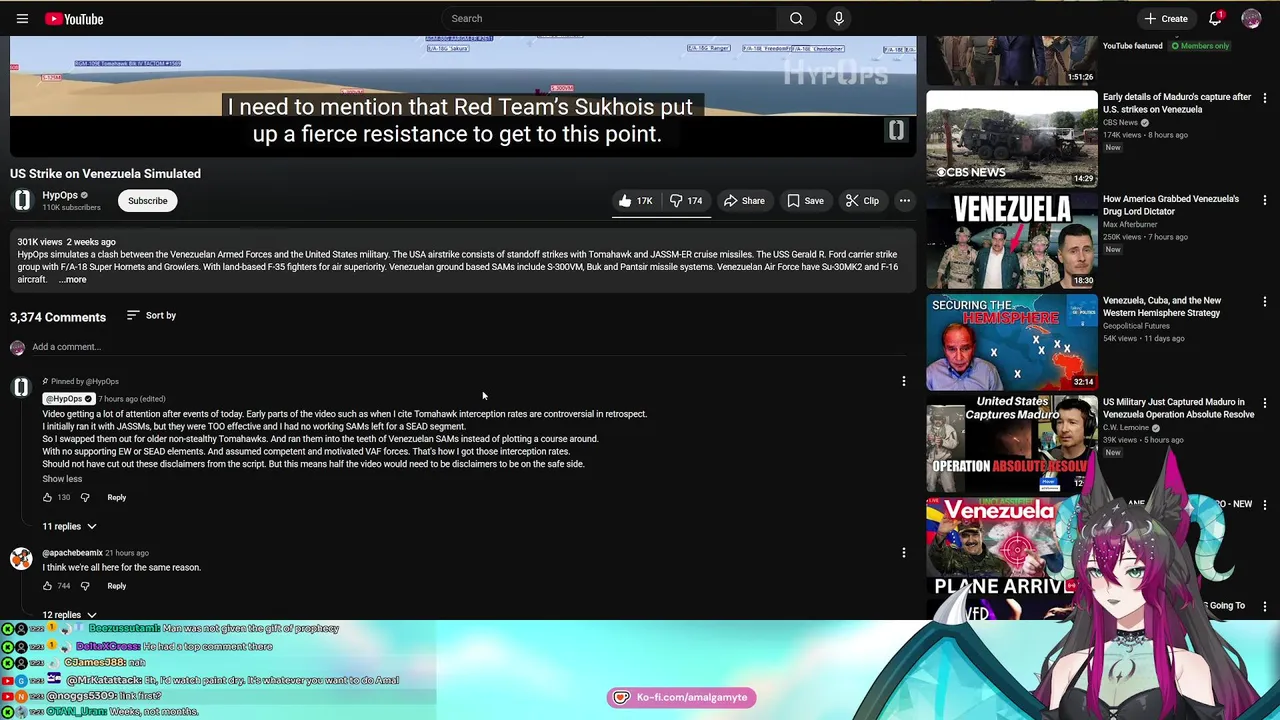The image size is (1280, 720).
Task: Dislike the video with 174 dislikes
Action: tap(686, 201)
